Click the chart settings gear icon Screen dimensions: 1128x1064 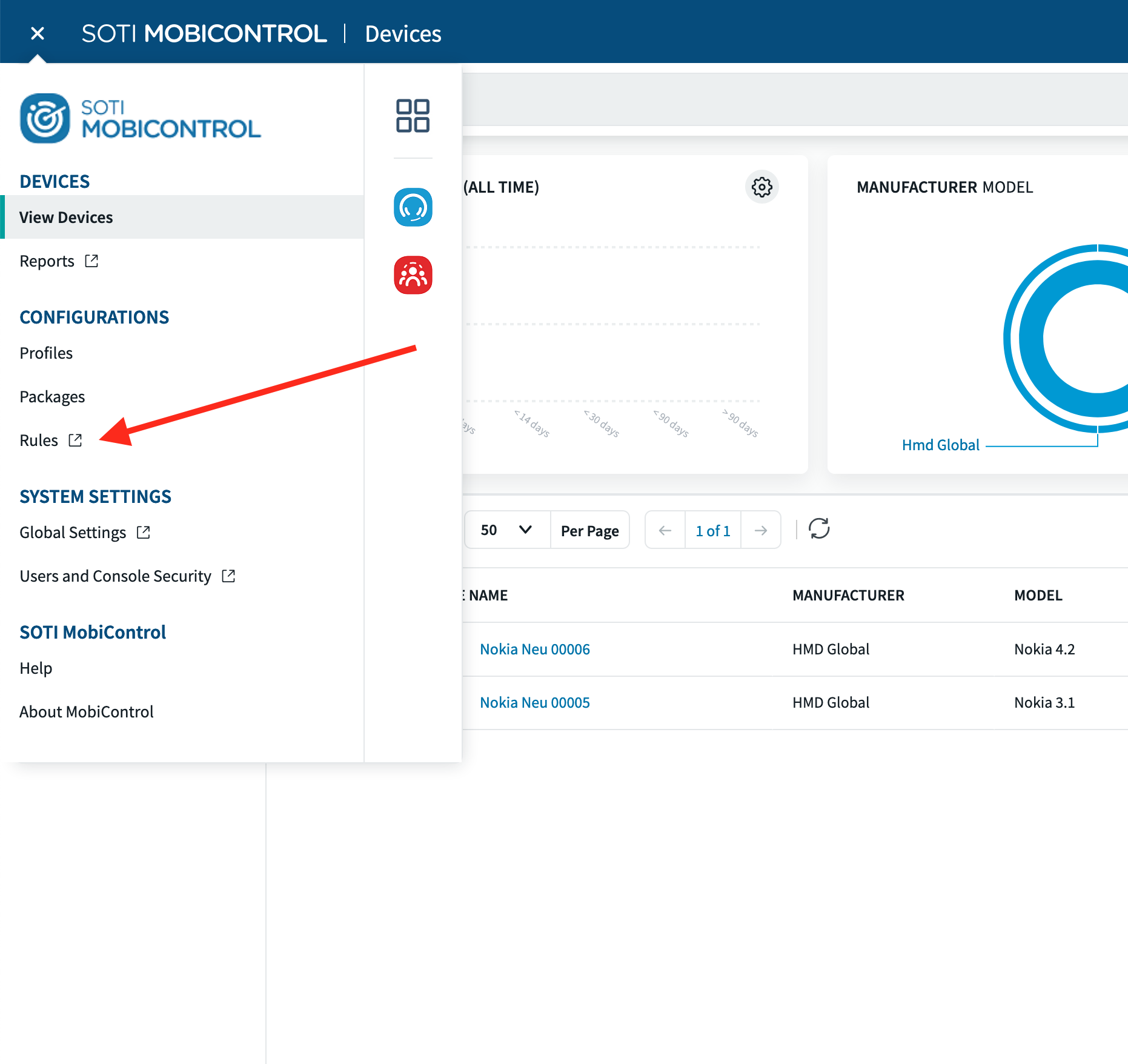(761, 187)
